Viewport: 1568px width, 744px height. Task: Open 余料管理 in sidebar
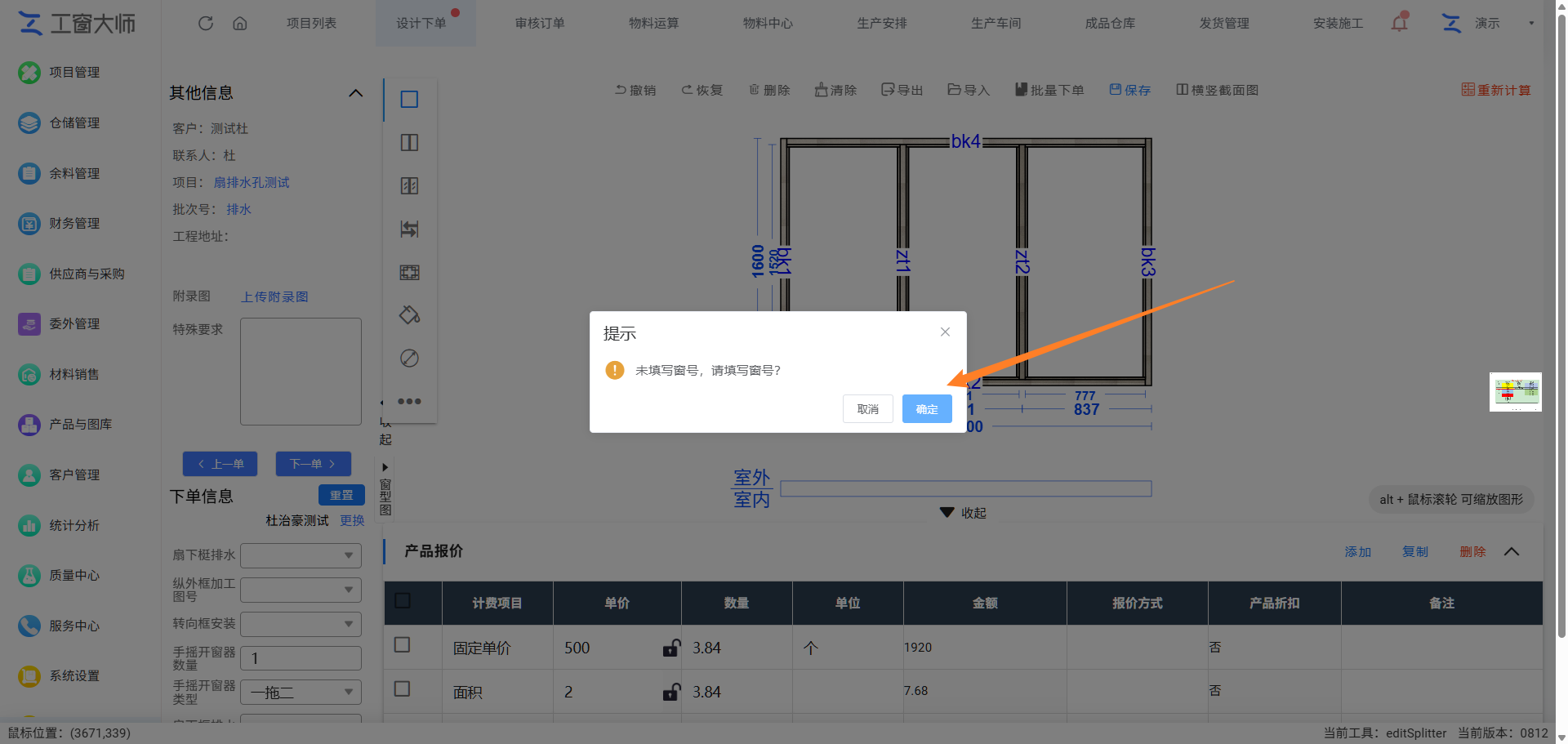(59, 173)
